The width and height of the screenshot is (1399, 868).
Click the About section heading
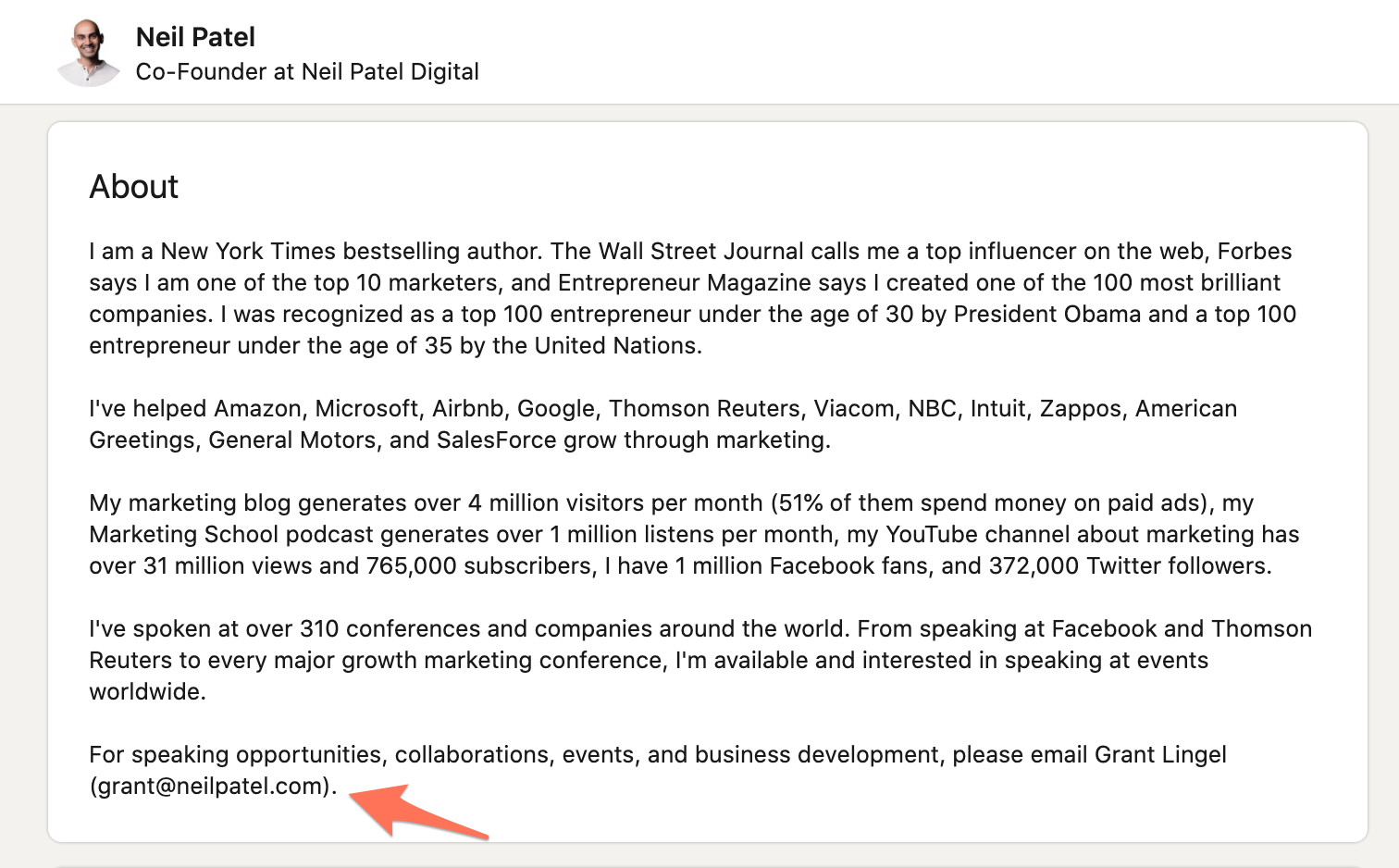point(133,186)
